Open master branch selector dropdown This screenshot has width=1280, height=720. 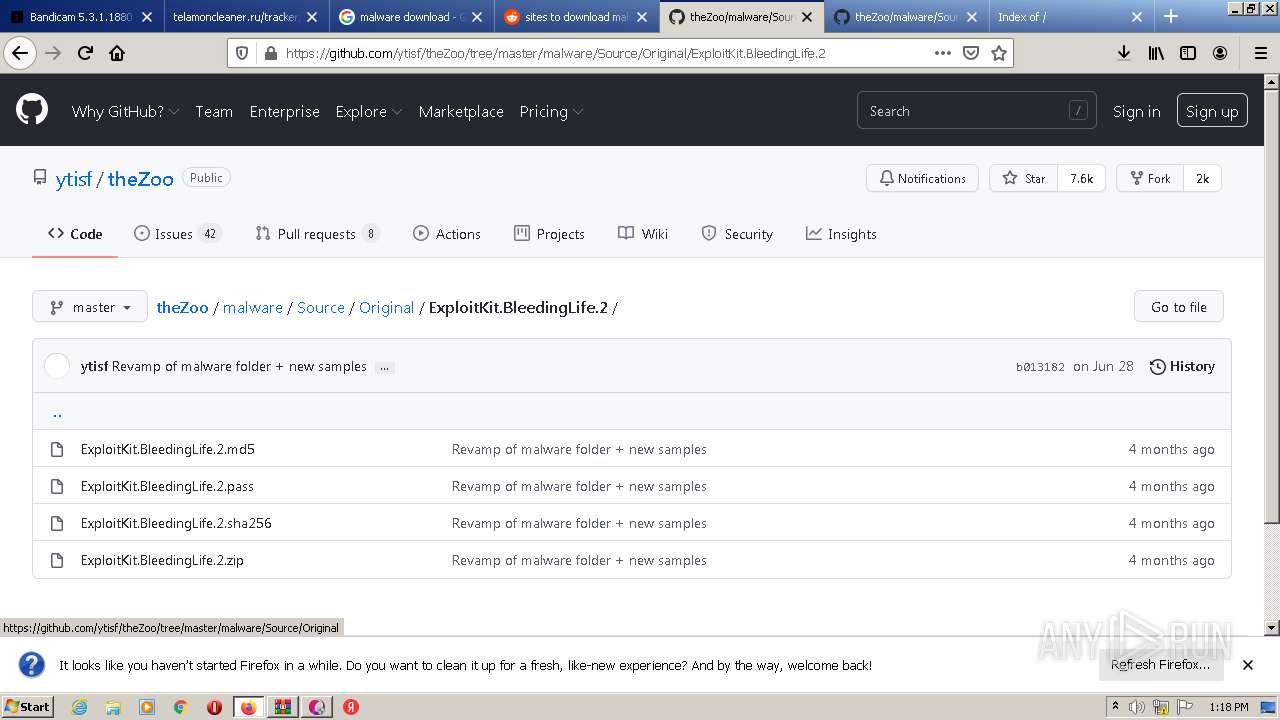click(x=90, y=307)
